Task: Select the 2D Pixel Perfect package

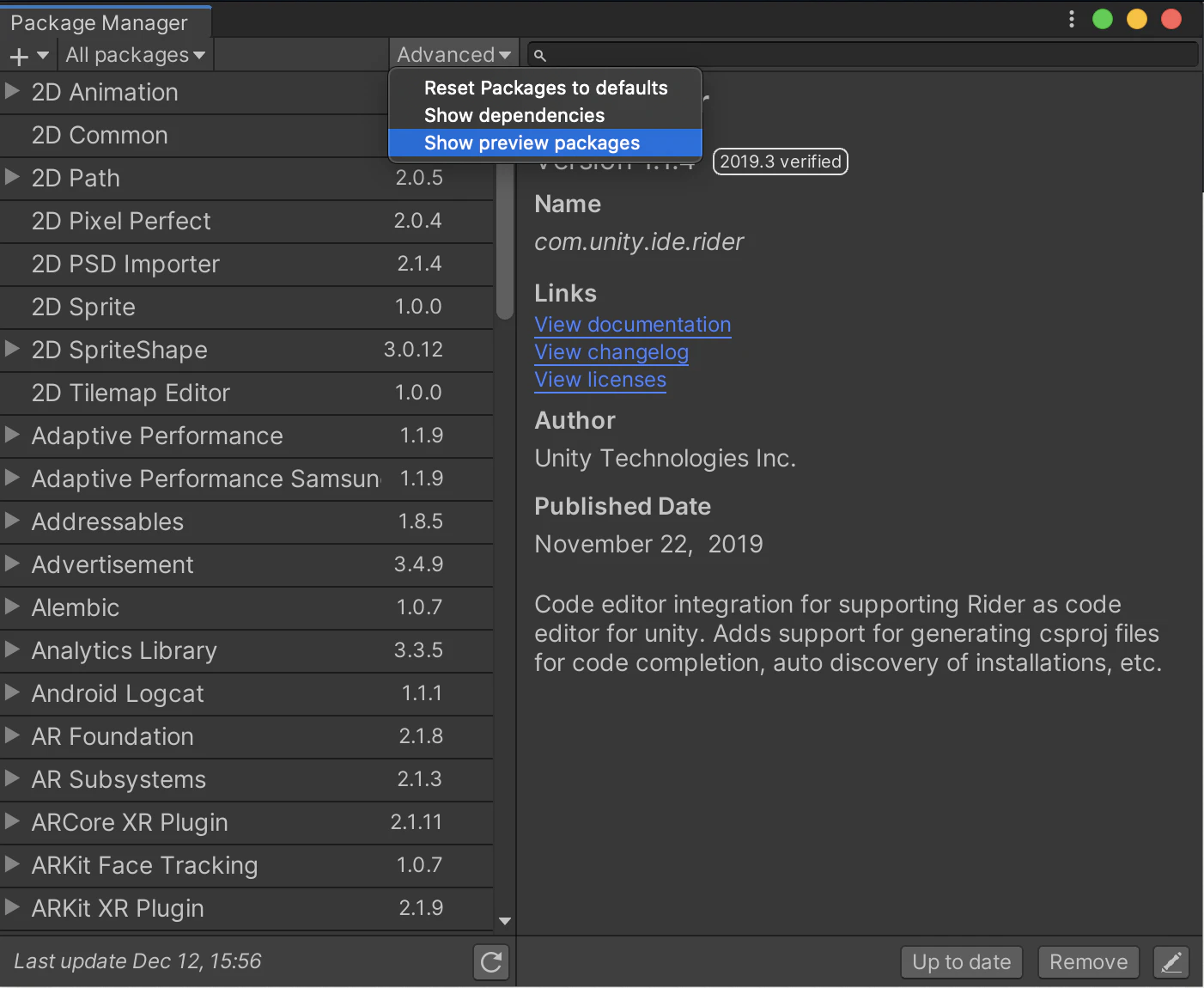Action: (x=246, y=222)
